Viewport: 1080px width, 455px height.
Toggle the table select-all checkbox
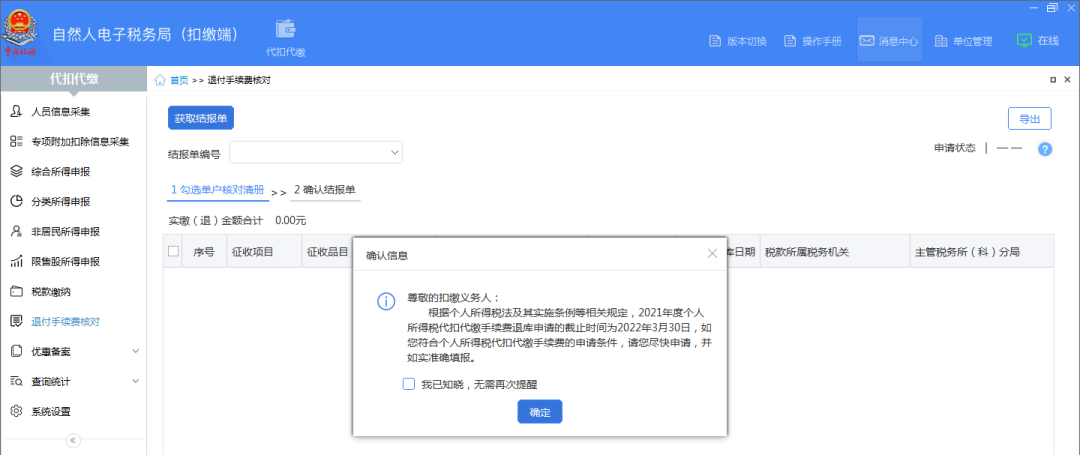[x=174, y=252]
